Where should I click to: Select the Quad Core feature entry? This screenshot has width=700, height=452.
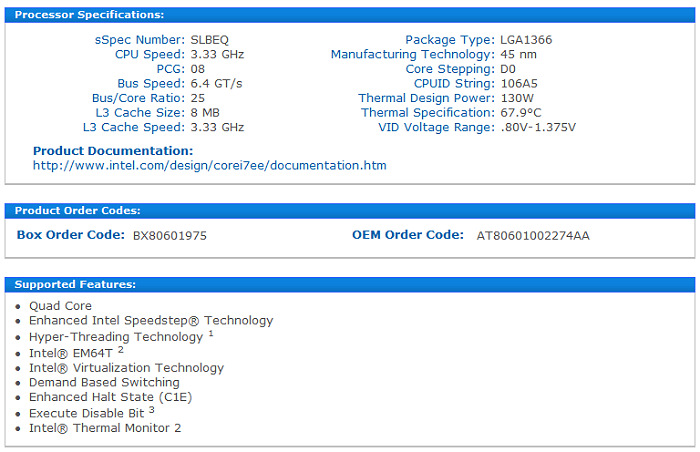[60, 306]
